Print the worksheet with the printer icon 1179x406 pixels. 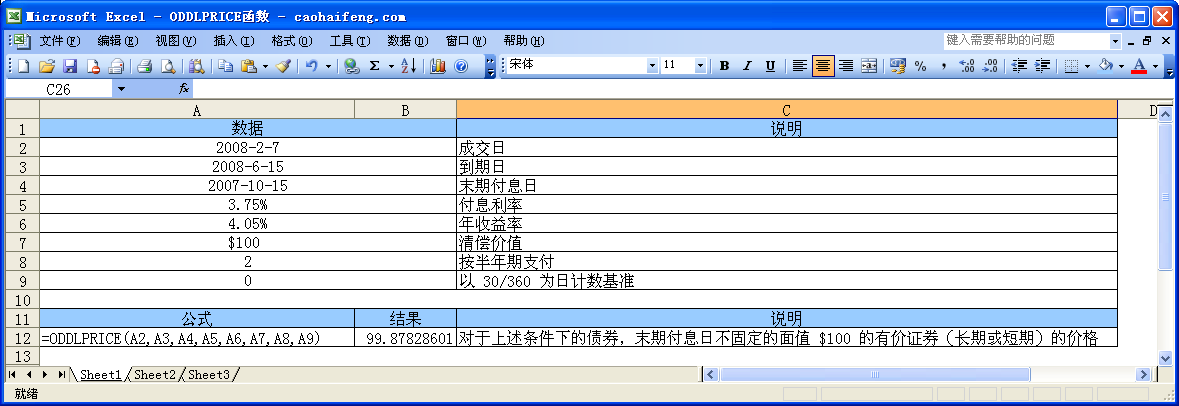[145, 66]
